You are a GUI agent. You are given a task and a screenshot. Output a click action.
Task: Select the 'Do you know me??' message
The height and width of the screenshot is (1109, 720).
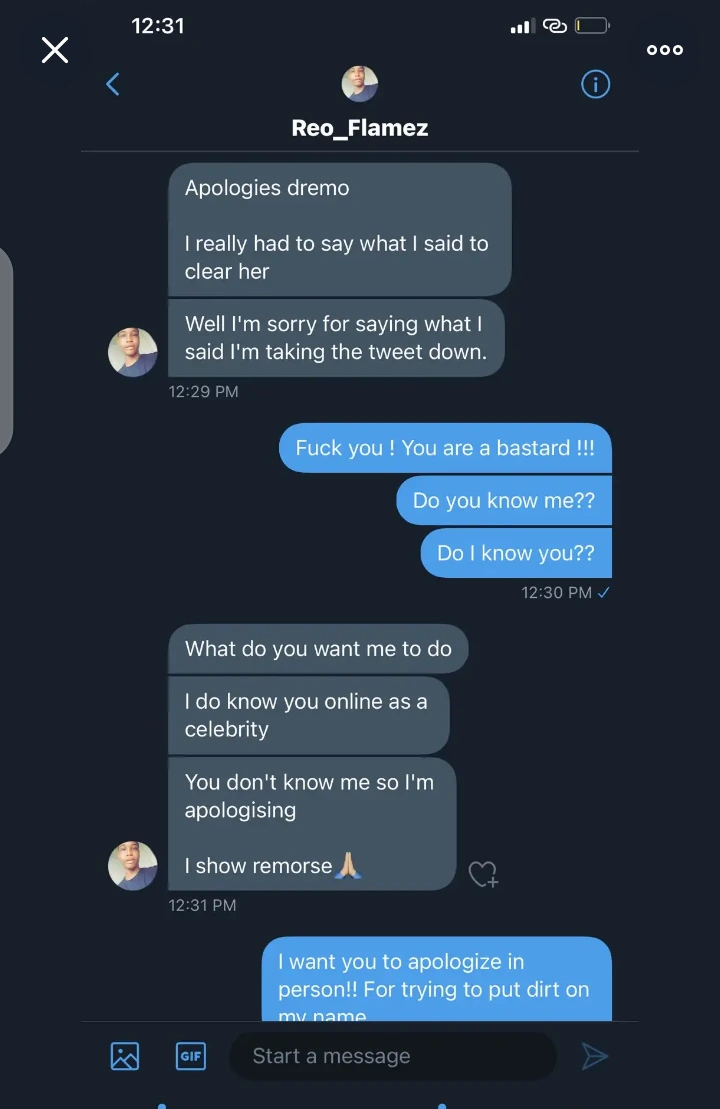[x=504, y=501]
